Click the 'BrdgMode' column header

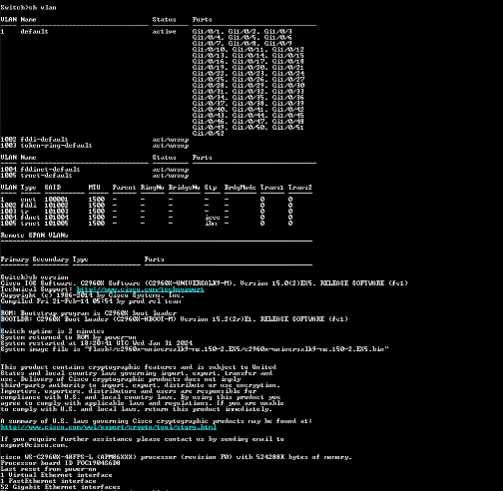[240, 187]
